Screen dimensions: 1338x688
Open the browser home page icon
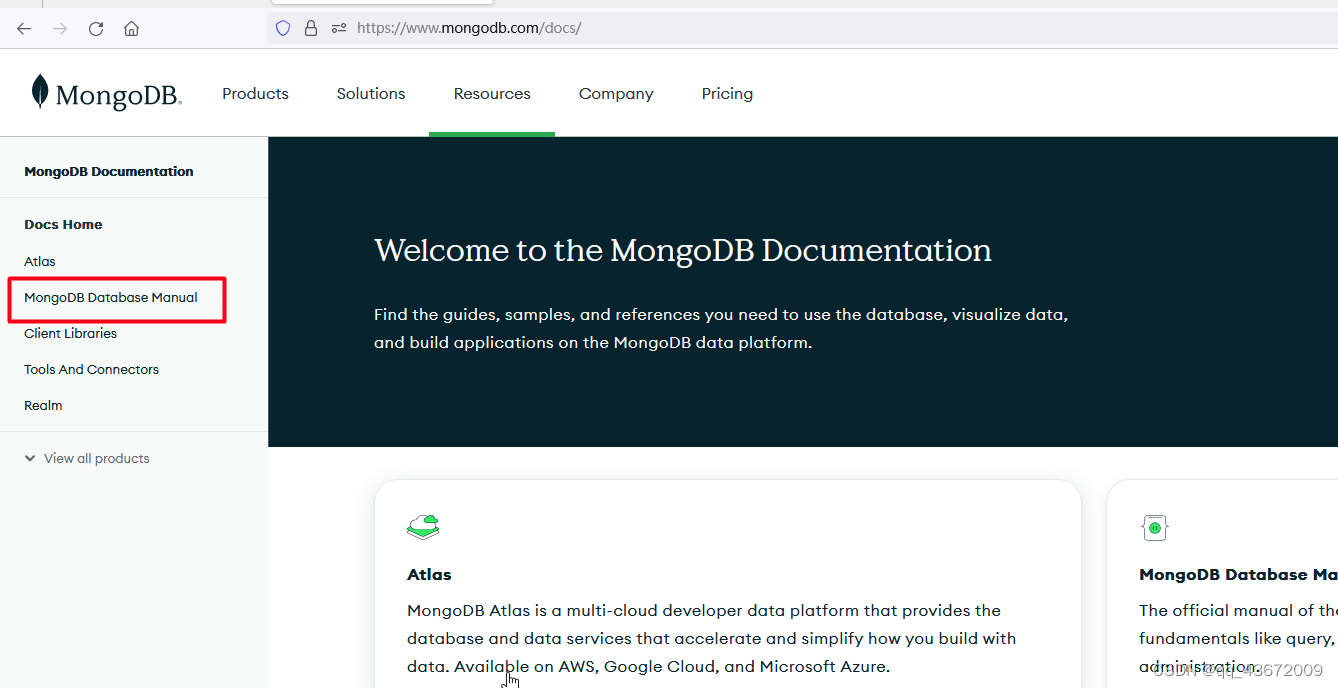(x=131, y=28)
